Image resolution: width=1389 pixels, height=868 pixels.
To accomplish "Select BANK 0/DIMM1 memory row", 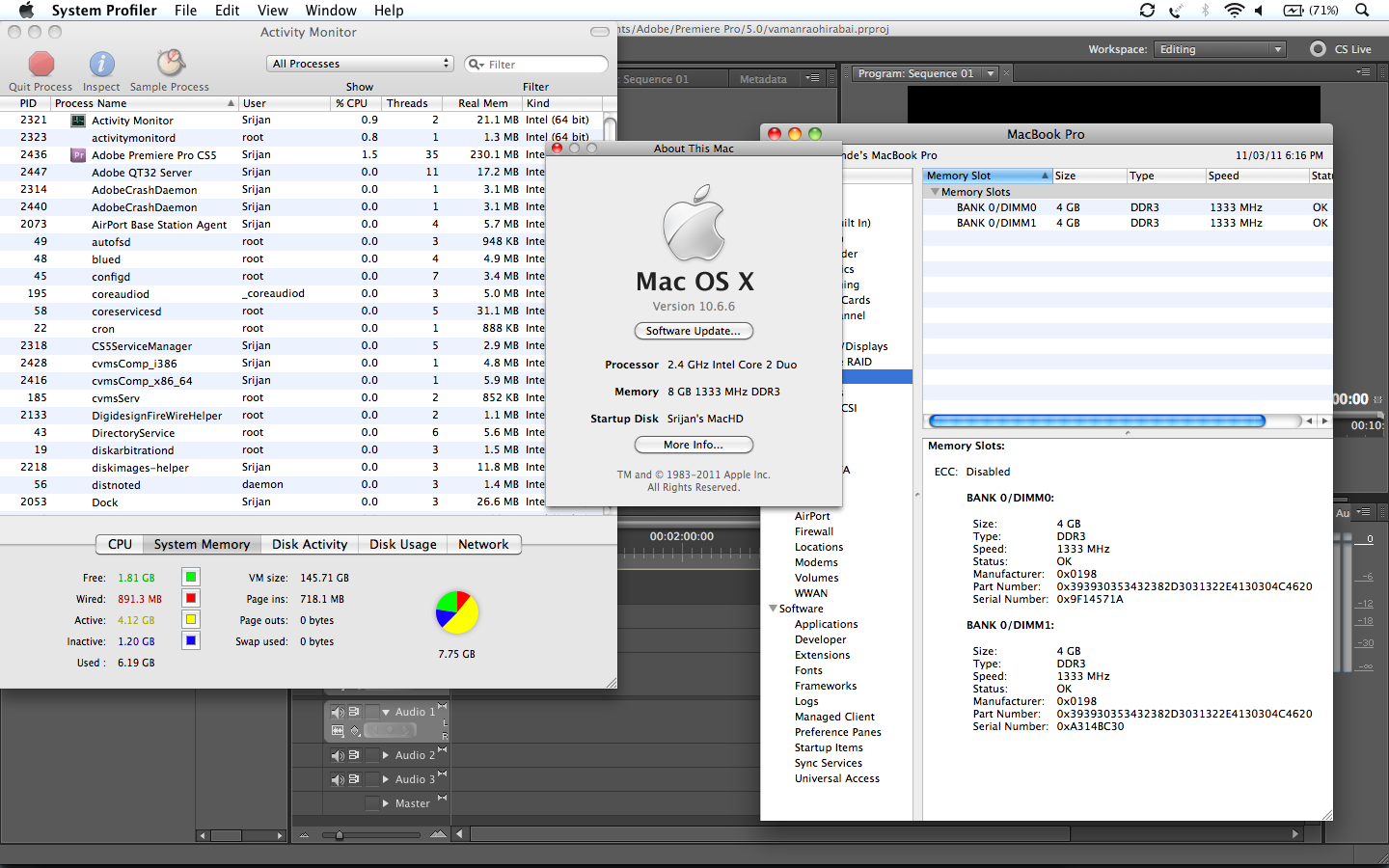I will pyautogui.click(x=1128, y=223).
